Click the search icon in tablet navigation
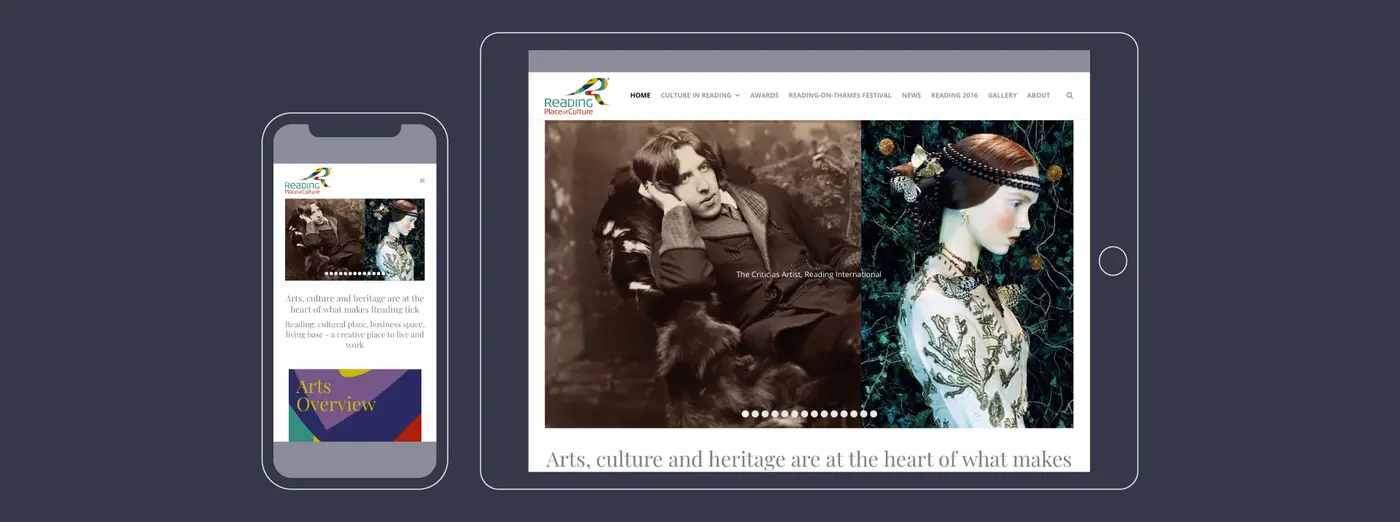 click(1069, 96)
